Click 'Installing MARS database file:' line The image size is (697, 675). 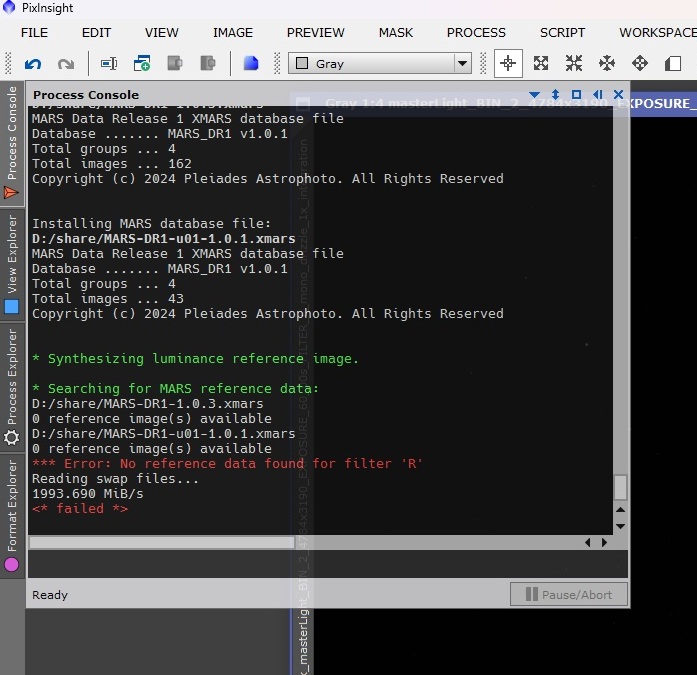151,224
